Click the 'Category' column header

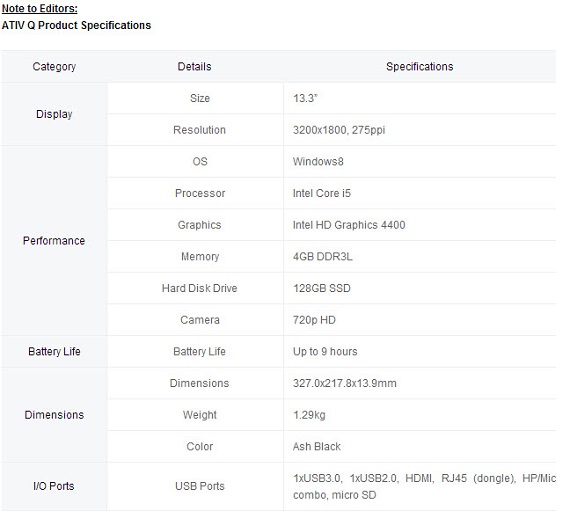pyautogui.click(x=54, y=67)
